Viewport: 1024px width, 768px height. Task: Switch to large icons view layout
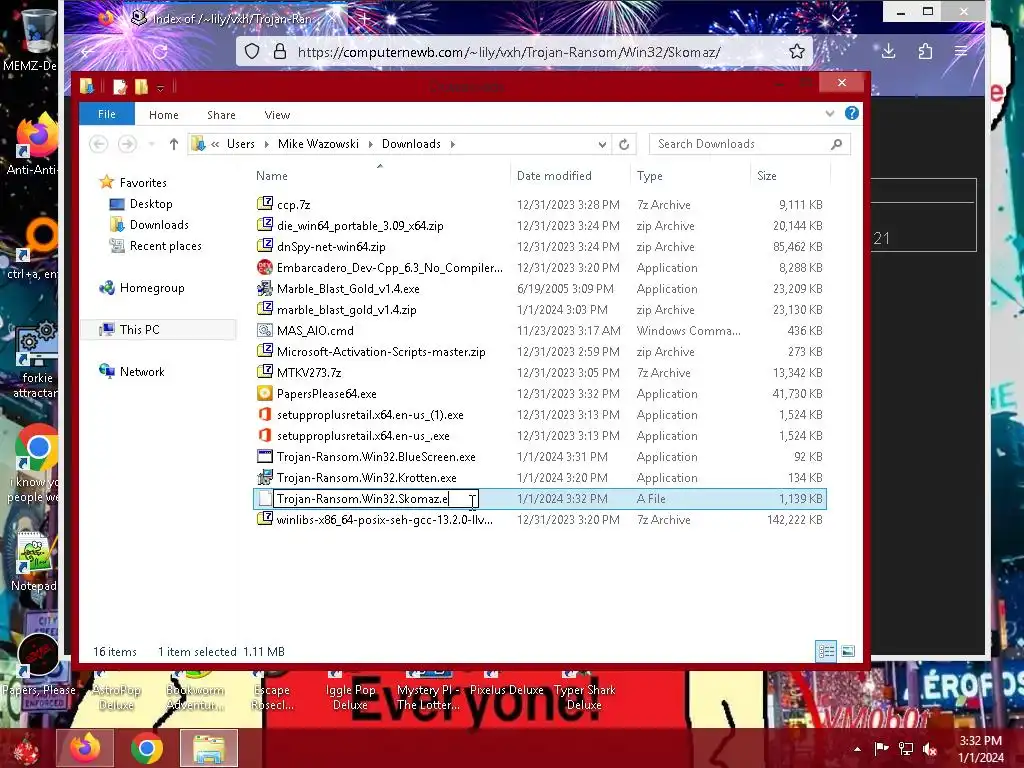click(848, 651)
